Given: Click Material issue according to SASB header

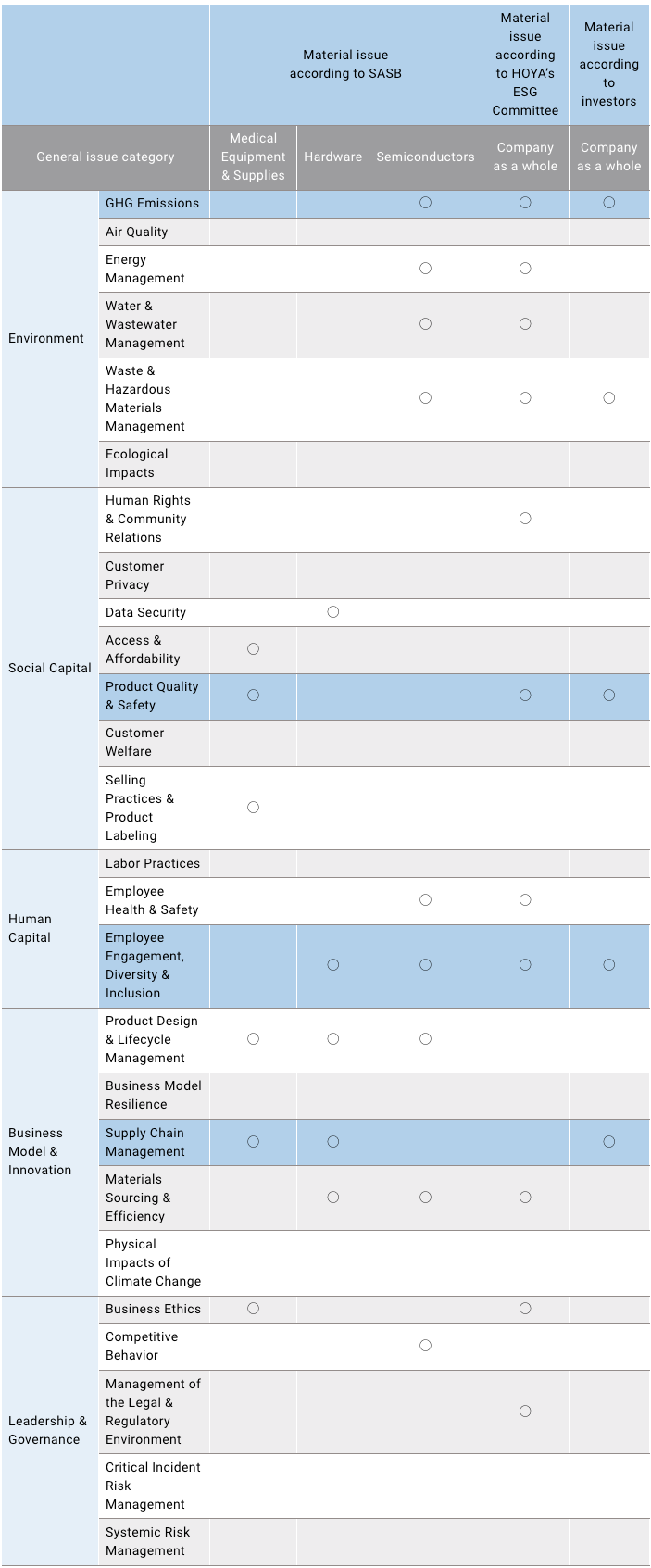Looking at the screenshot, I should click(345, 65).
